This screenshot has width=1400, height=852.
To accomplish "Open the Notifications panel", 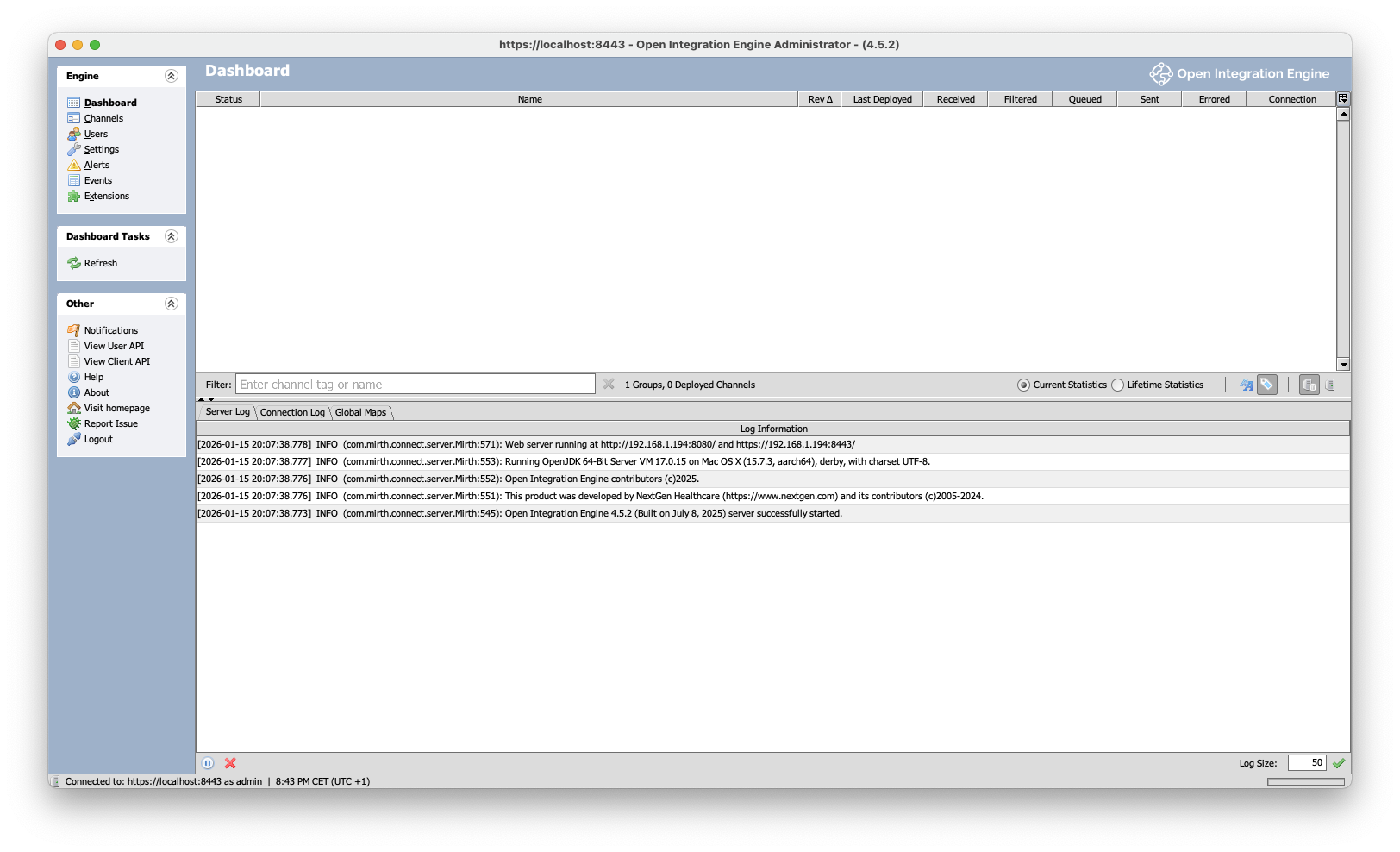I will [x=110, y=330].
